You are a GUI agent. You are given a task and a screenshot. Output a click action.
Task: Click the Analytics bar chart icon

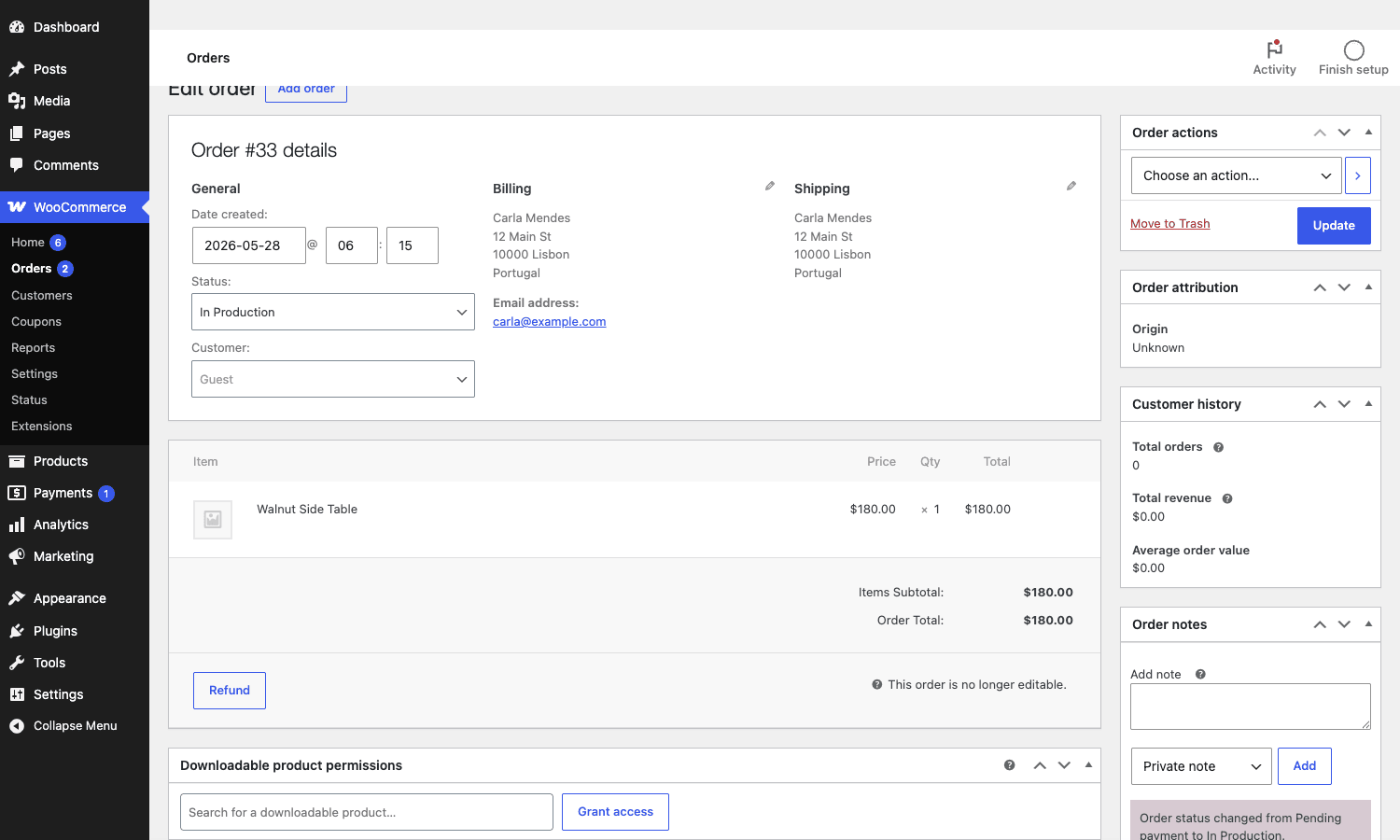(x=17, y=525)
